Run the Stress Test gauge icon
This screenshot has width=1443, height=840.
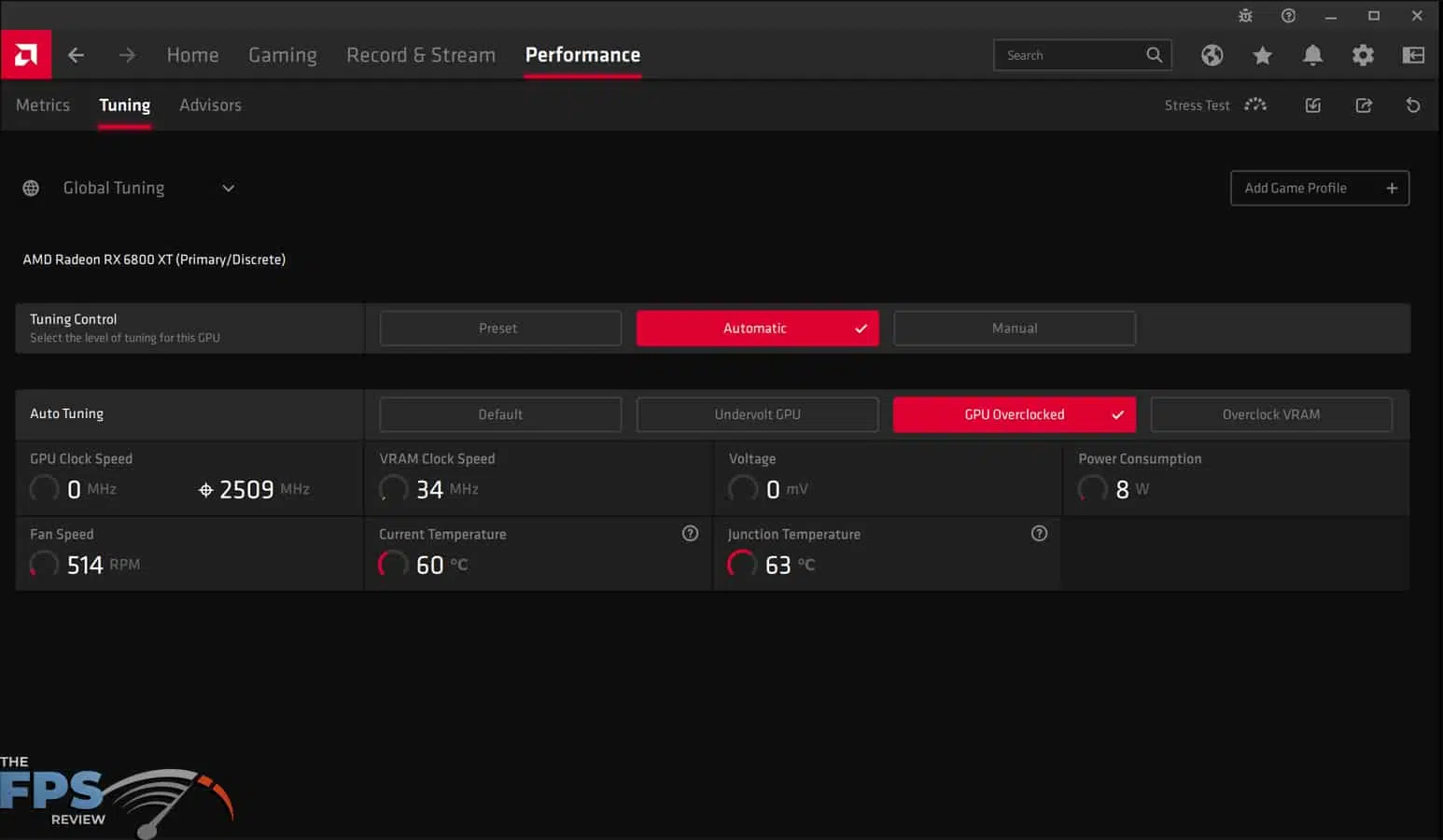tap(1255, 105)
